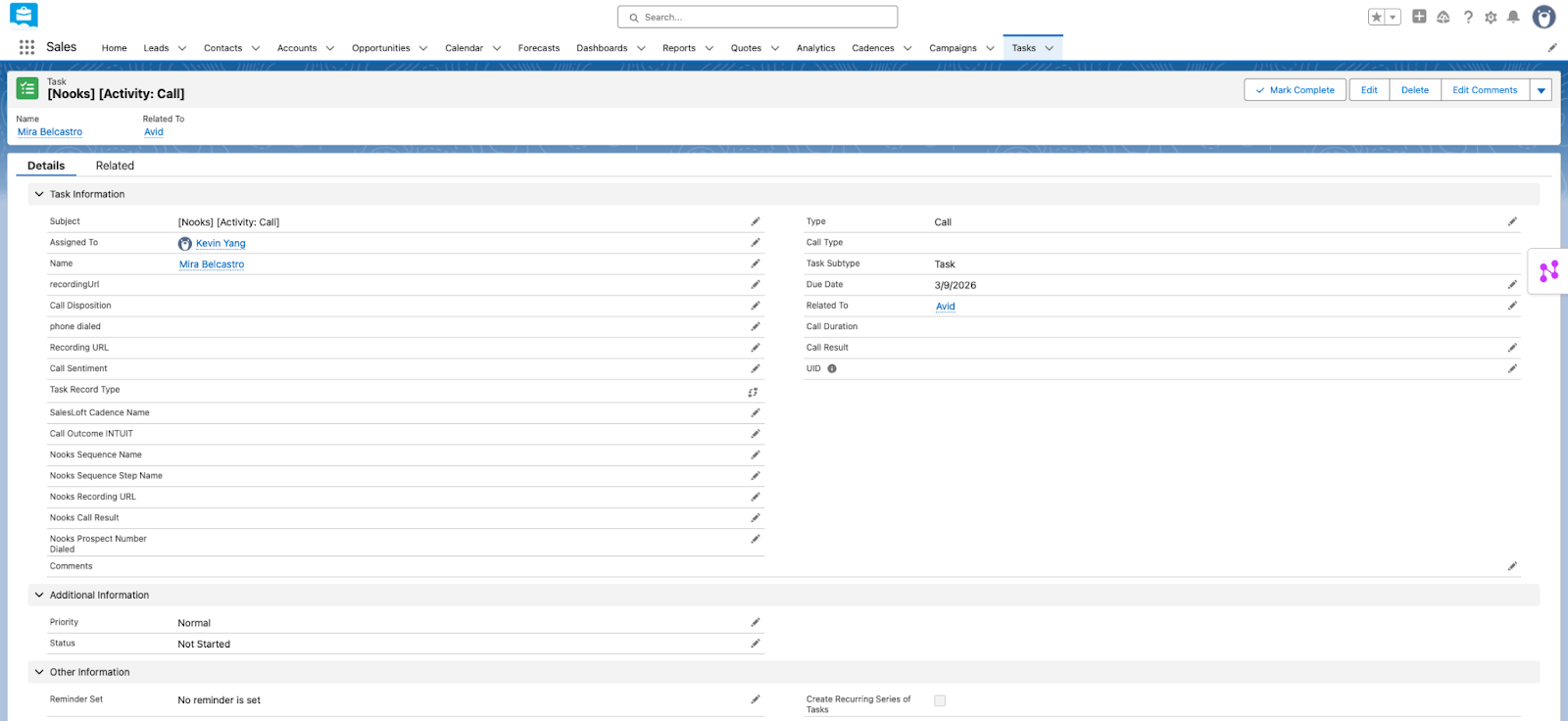Screen dimensions: 1568x721
Task: Edit the Nooks Sequence Name pencil icon
Action: 756,455
